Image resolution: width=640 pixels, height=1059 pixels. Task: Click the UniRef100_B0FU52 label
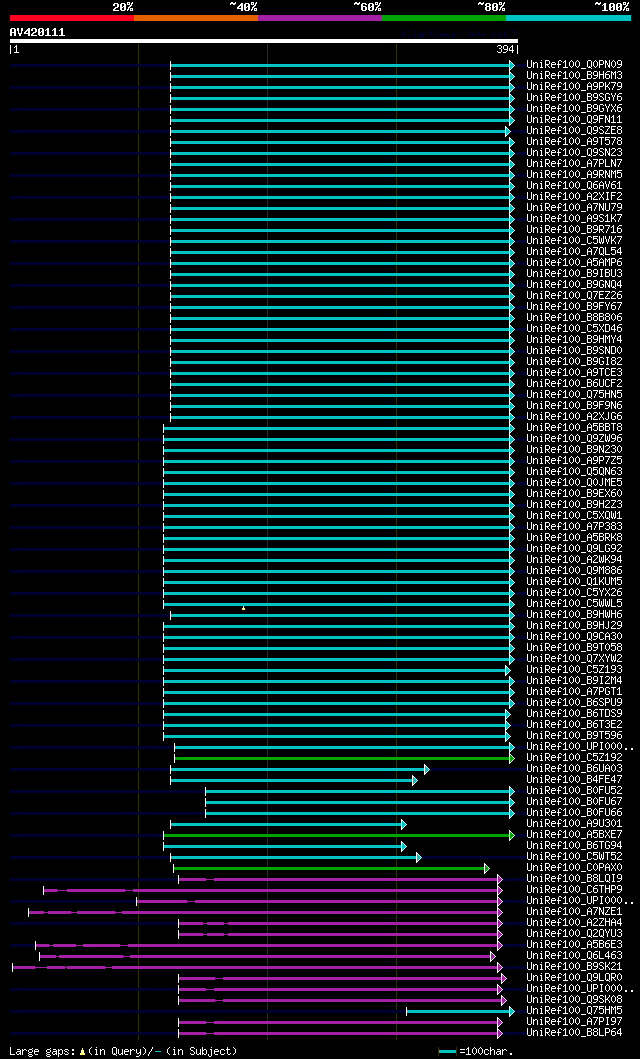click(575, 791)
